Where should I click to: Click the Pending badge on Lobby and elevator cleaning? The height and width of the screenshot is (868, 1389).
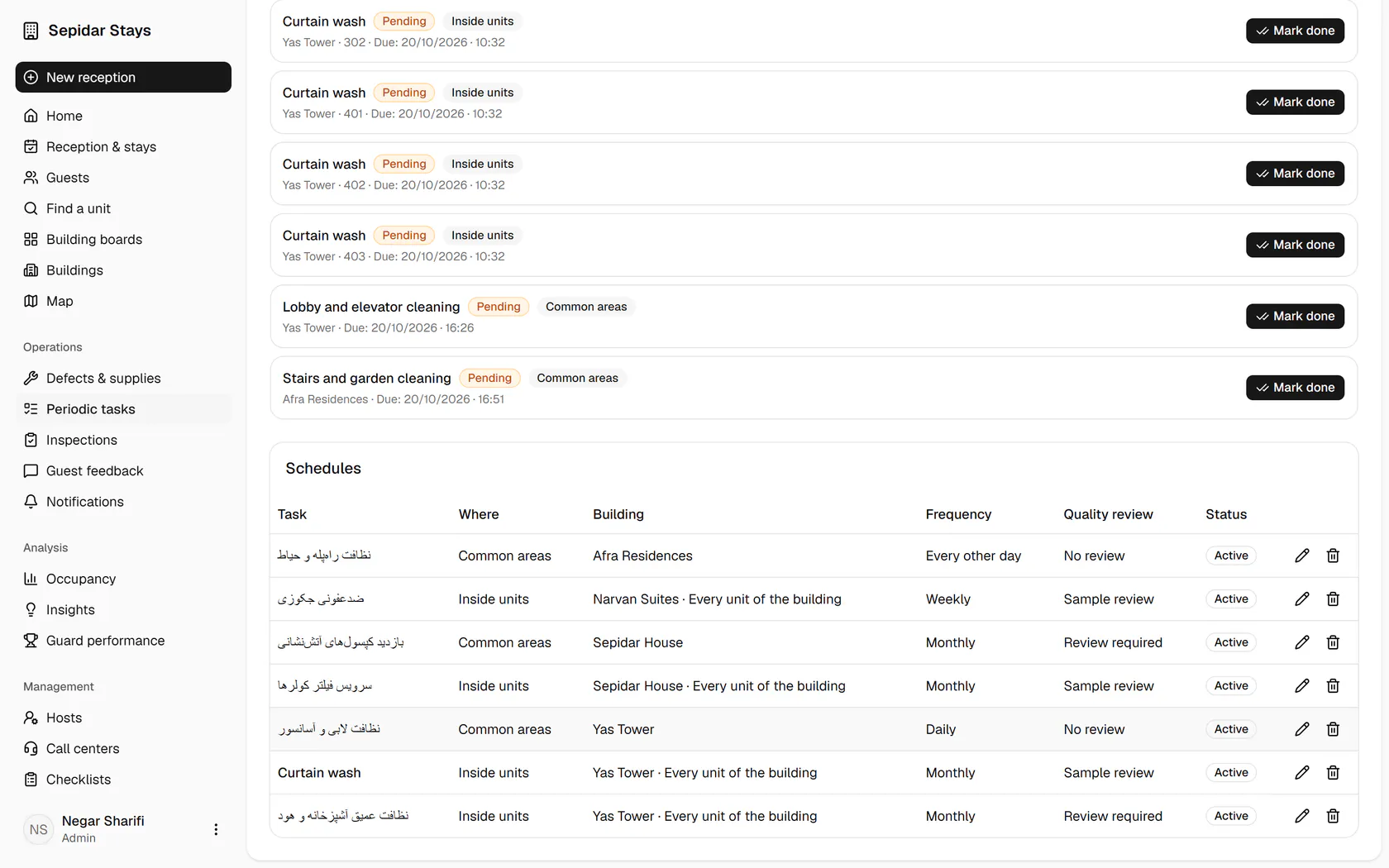point(499,307)
